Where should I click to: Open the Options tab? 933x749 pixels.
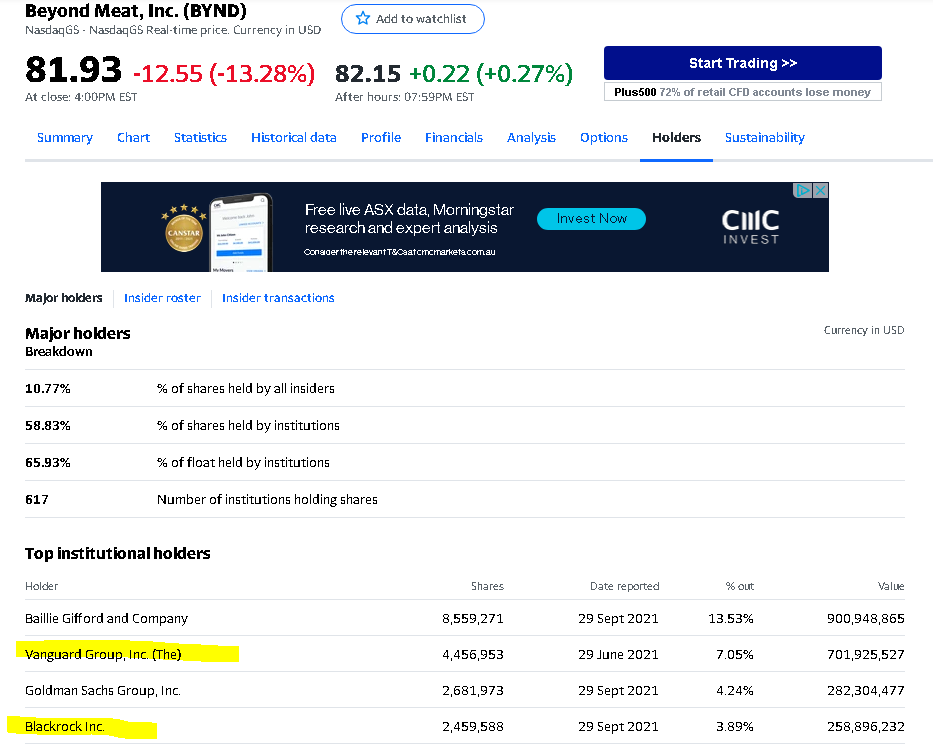click(604, 137)
